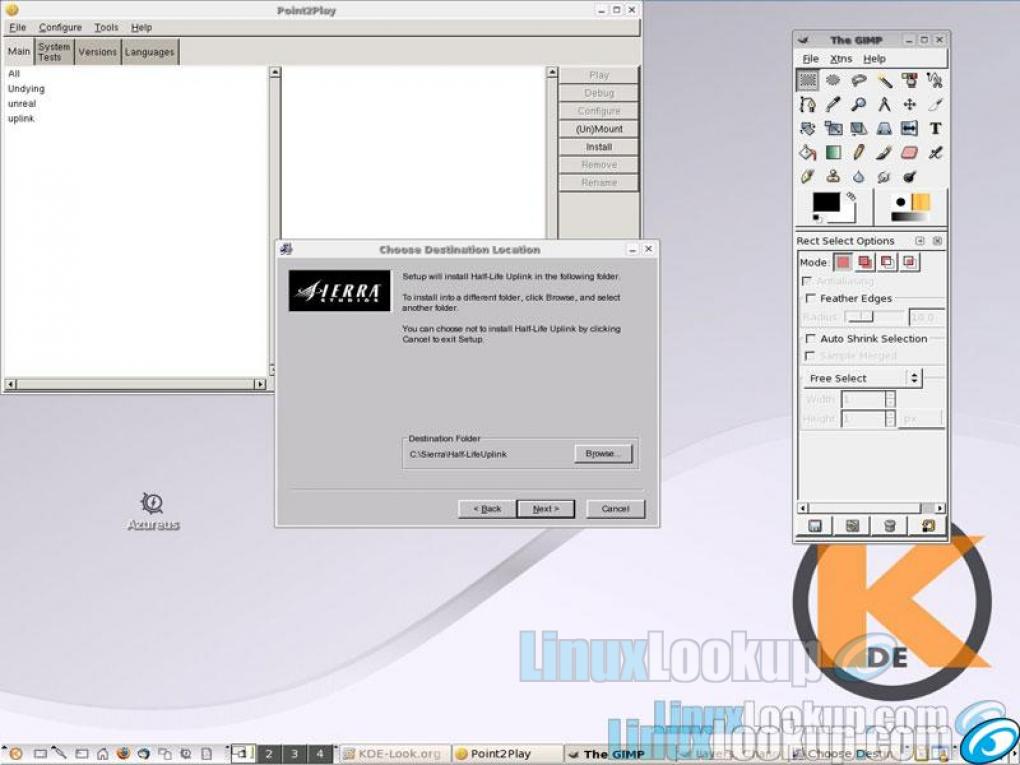Select uplink in the games list
1020x765 pixels.
pyautogui.click(x=21, y=118)
